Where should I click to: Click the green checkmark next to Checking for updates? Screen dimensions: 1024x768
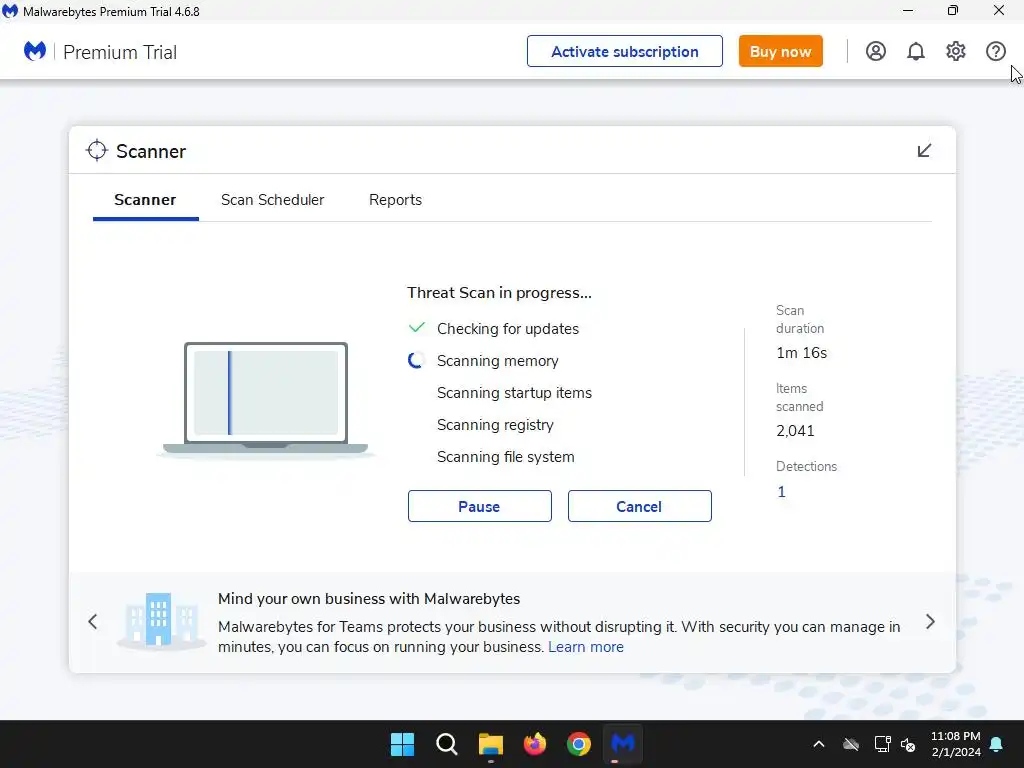[x=417, y=327]
